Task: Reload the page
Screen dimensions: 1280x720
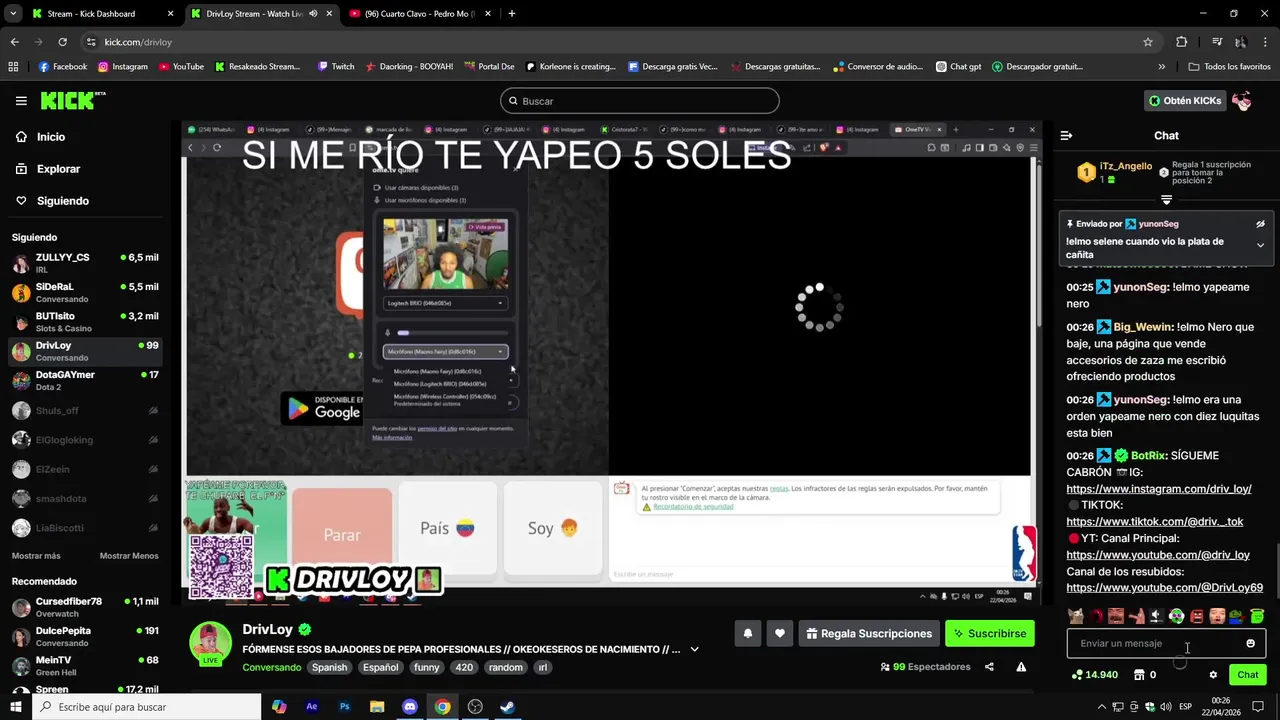Action: pyautogui.click(x=62, y=42)
